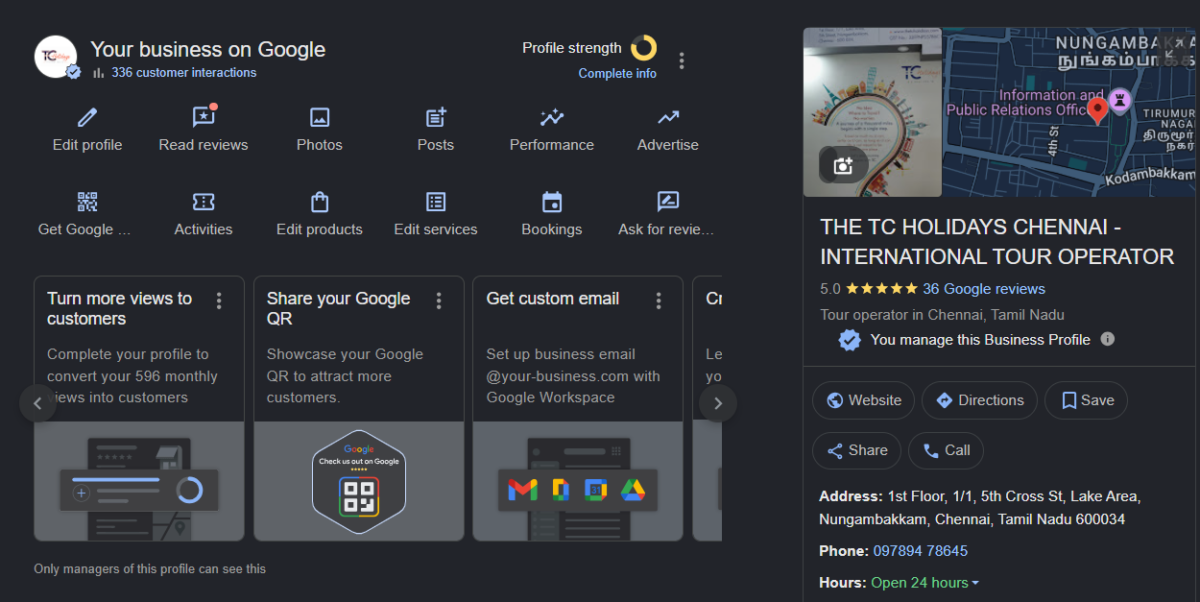Open the Activities ticket icon
The image size is (1200, 602).
point(204,202)
